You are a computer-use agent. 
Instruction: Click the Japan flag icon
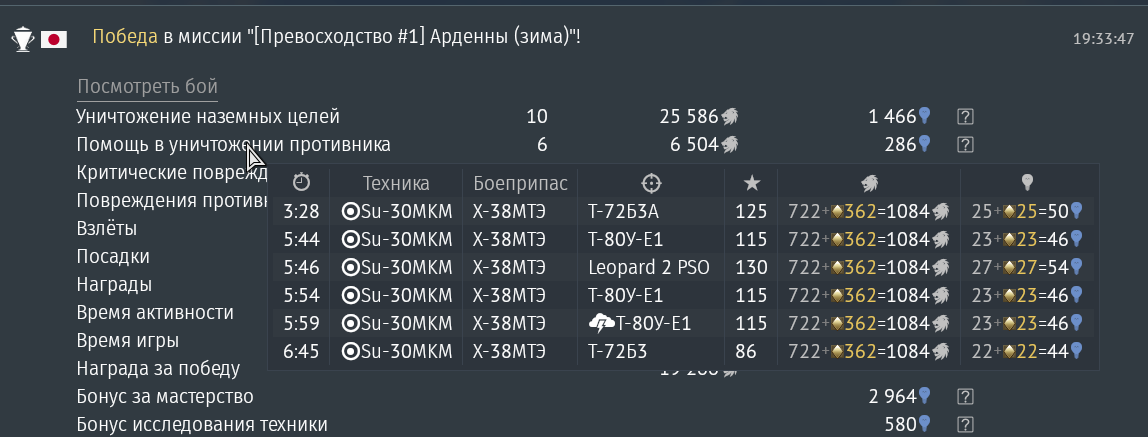pyautogui.click(x=53, y=39)
